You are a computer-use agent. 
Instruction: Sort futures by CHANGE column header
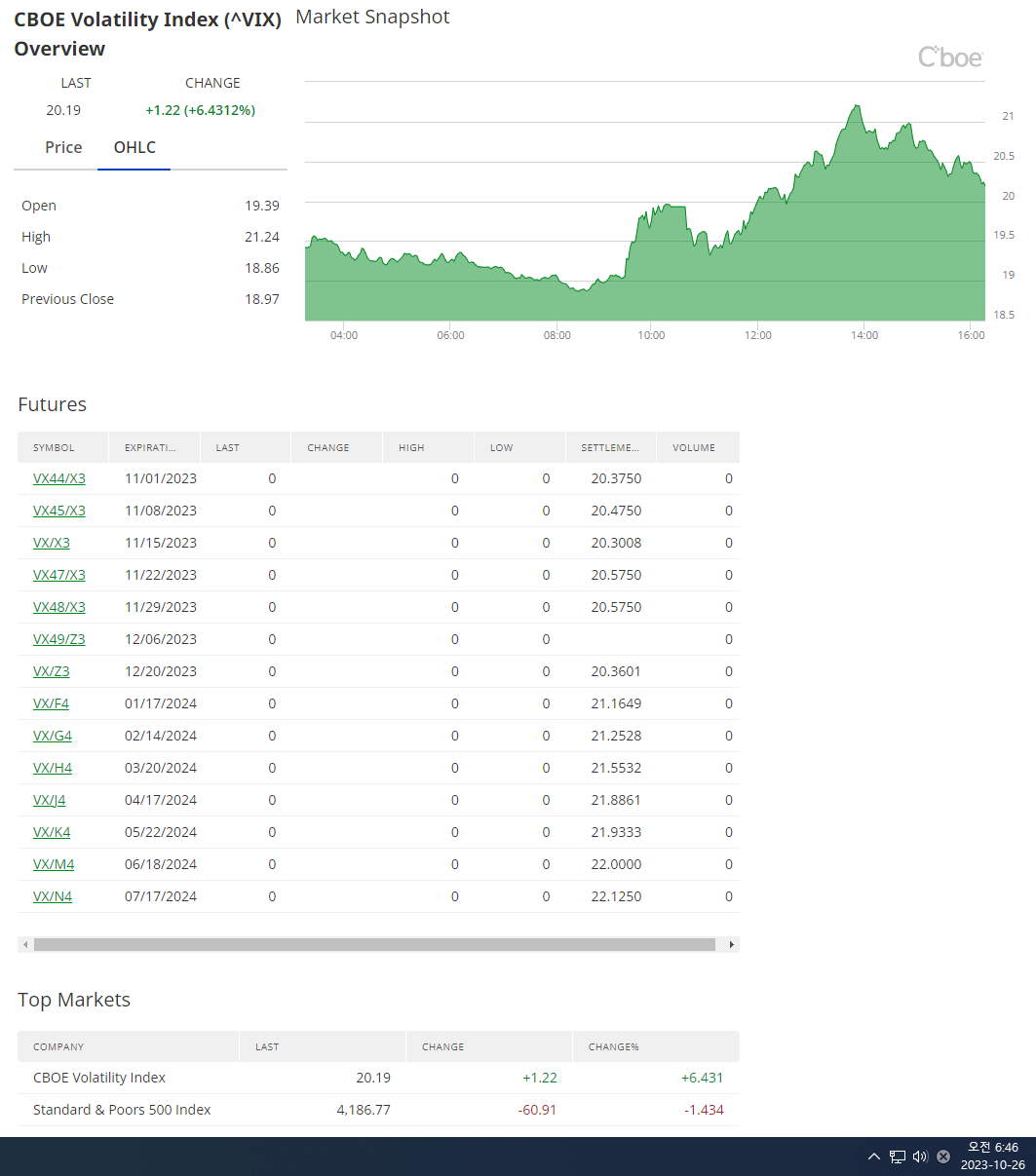tap(337, 447)
